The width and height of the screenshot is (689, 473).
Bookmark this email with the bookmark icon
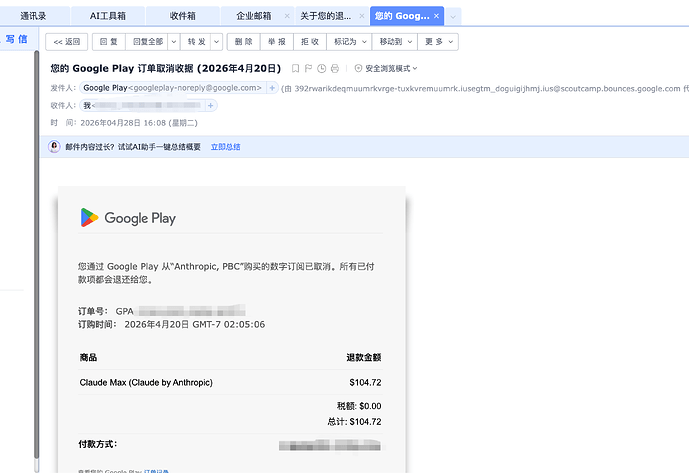(295, 69)
